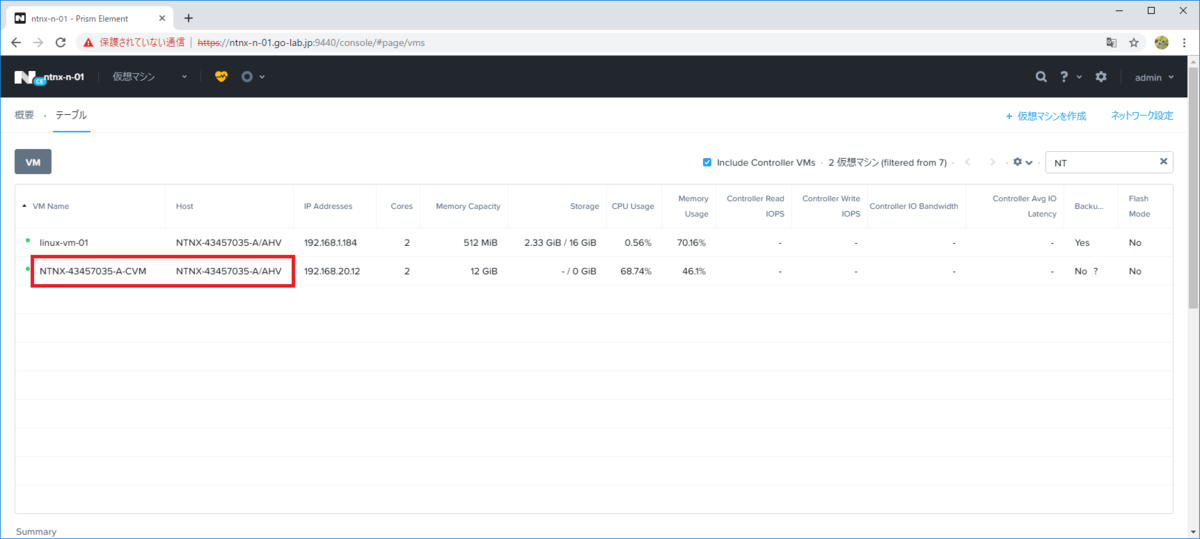Click the 2.33 GiB / 16 GiB storage cell
The height and width of the screenshot is (539, 1200).
click(x=560, y=243)
